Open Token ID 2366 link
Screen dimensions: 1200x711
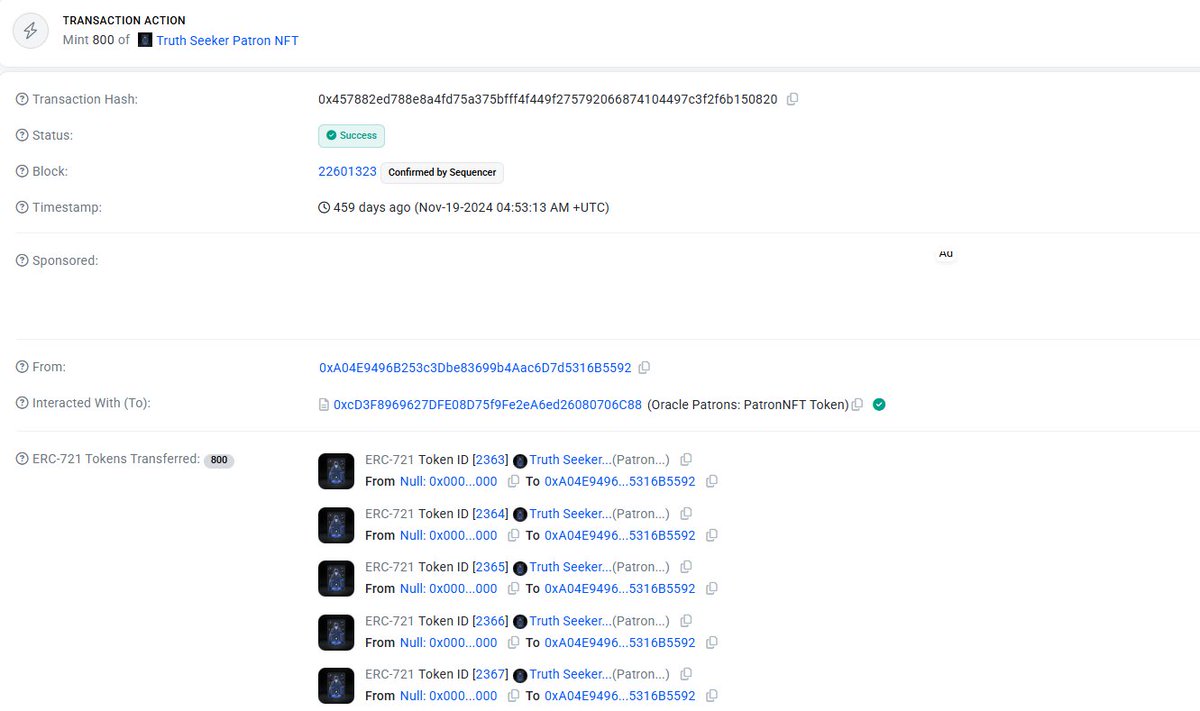pos(490,620)
